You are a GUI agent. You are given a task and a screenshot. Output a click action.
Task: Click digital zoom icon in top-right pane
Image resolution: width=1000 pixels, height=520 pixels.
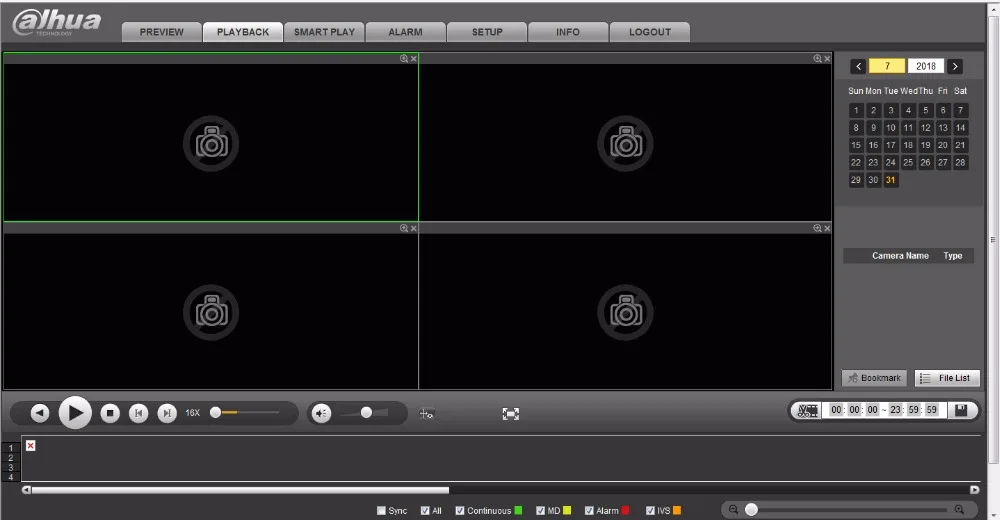click(817, 59)
